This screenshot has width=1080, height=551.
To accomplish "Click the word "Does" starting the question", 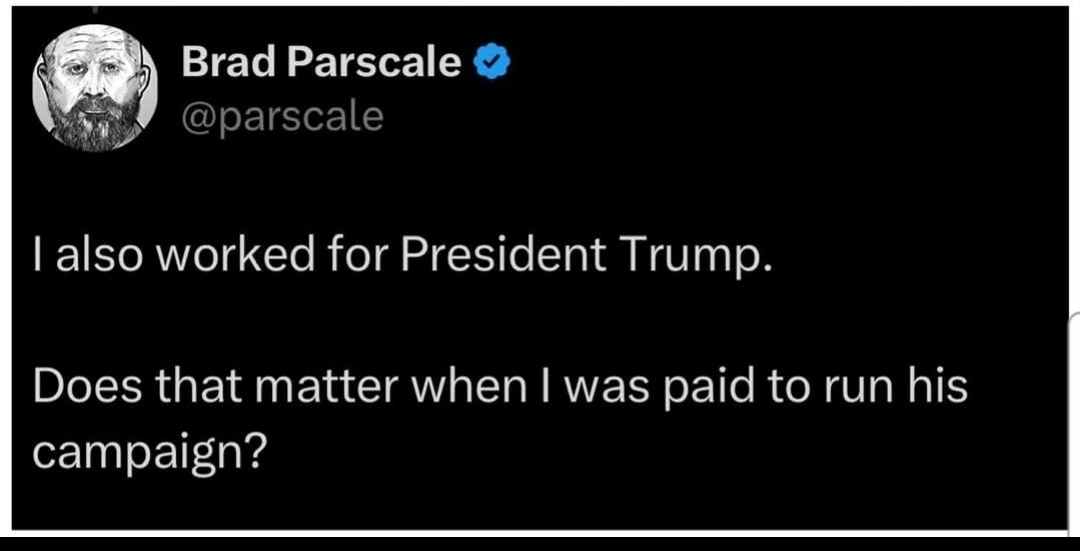I will coord(80,386).
